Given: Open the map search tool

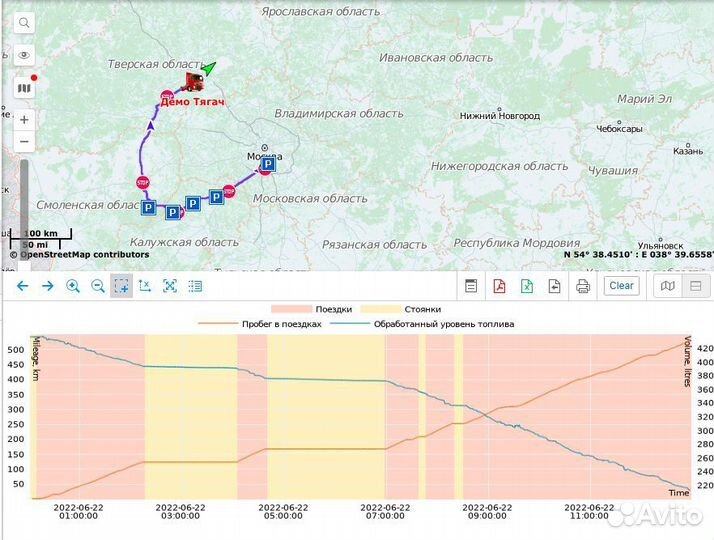Looking at the screenshot, I should [x=25, y=23].
